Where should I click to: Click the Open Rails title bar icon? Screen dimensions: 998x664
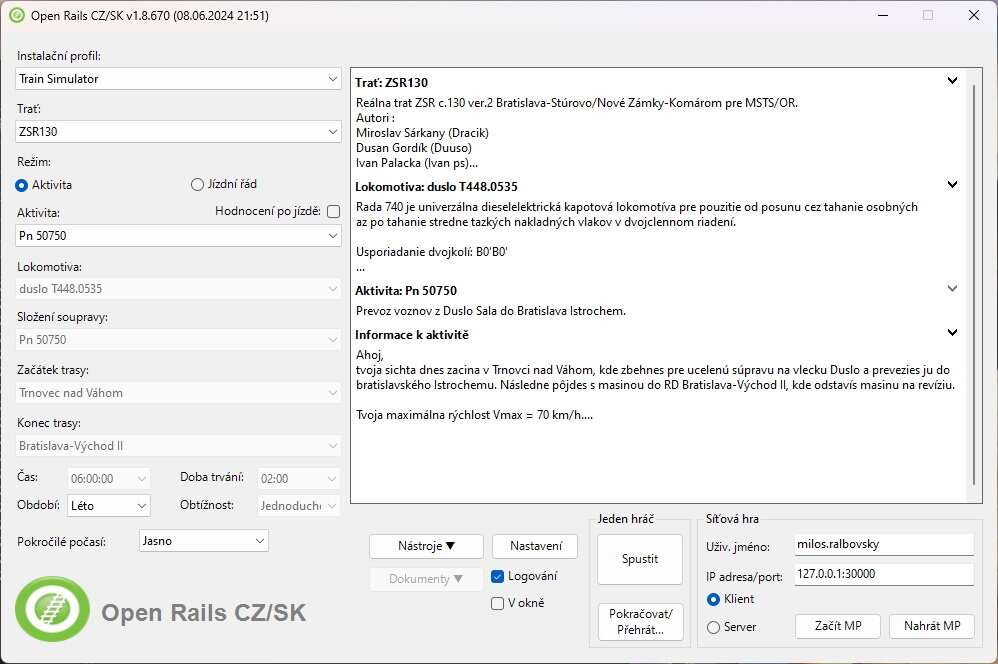[x=17, y=15]
